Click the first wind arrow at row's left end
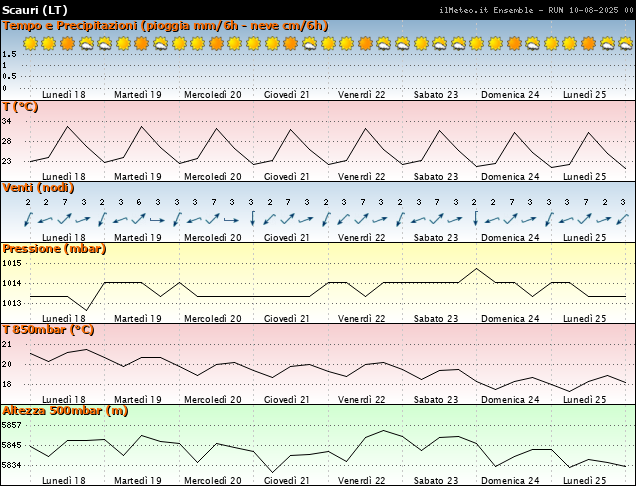This screenshot has width=636, height=486. [28, 219]
